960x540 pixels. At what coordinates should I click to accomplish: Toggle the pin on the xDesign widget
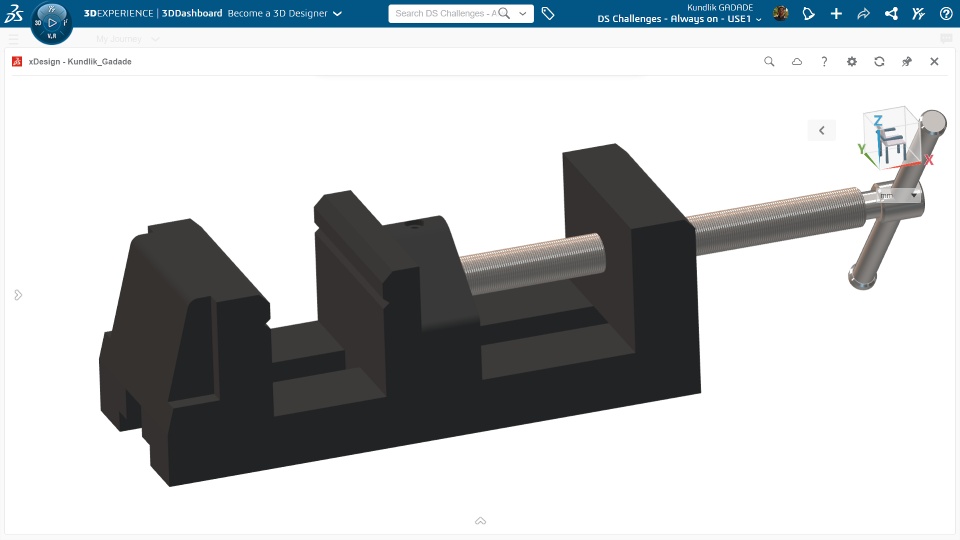907,61
